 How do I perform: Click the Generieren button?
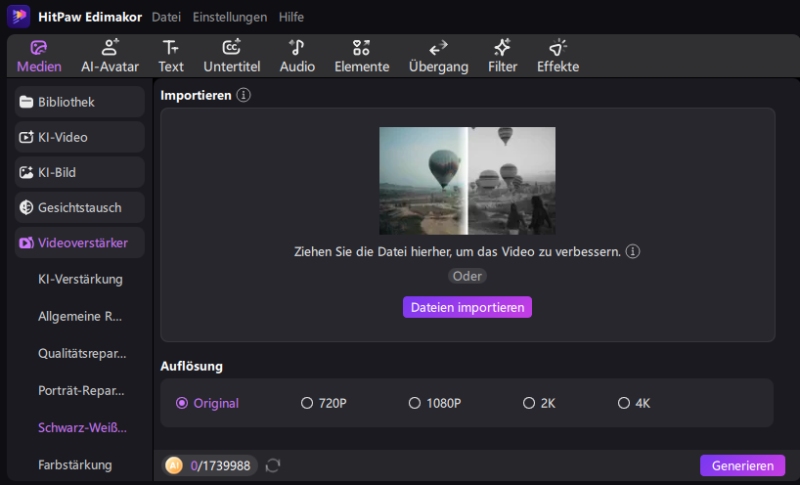tap(742, 466)
